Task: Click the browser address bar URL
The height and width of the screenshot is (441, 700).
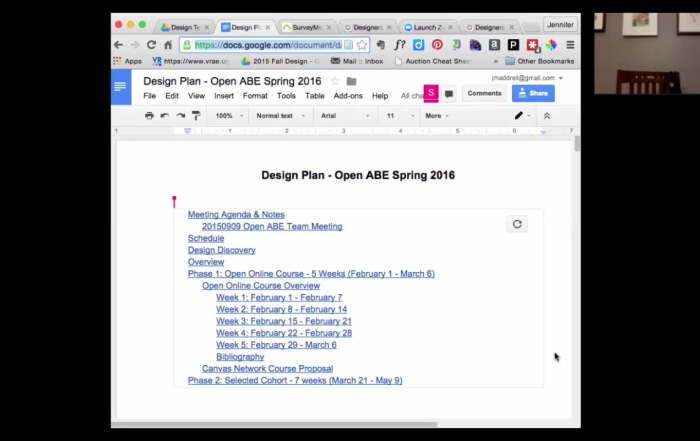Action: coord(268,45)
